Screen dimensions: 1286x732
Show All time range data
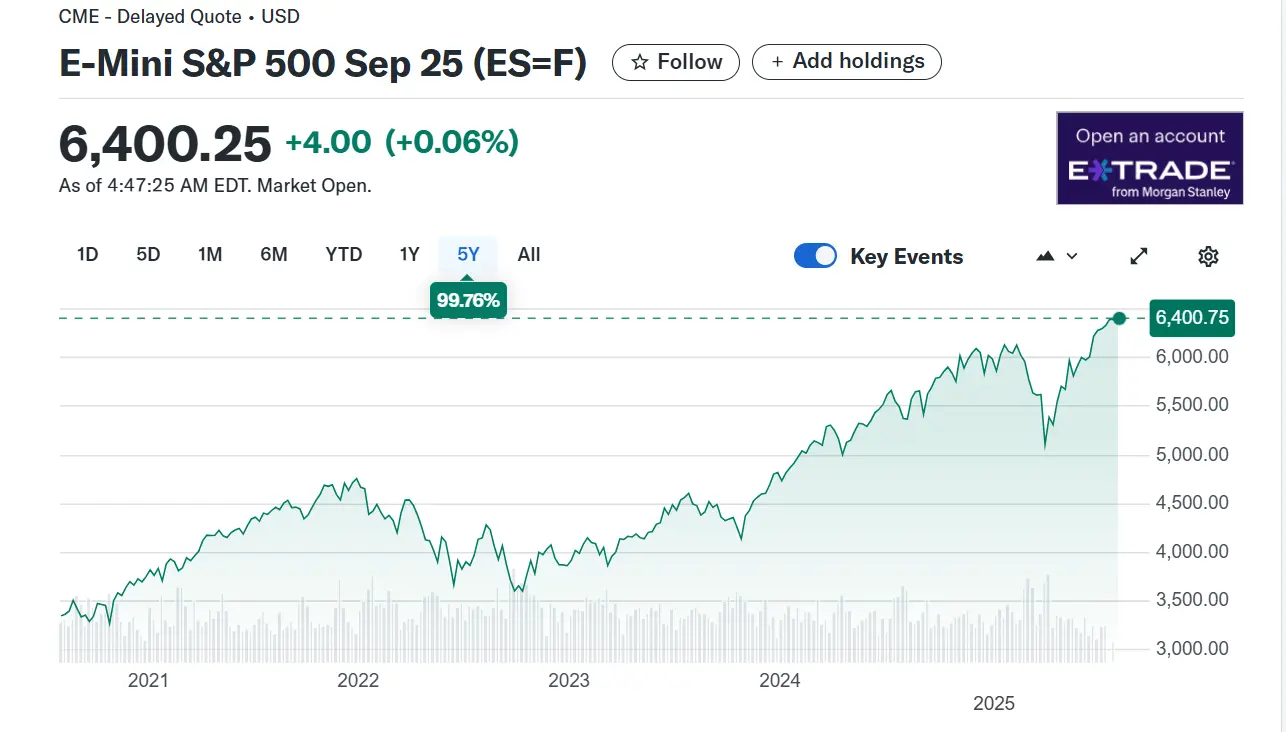point(529,255)
